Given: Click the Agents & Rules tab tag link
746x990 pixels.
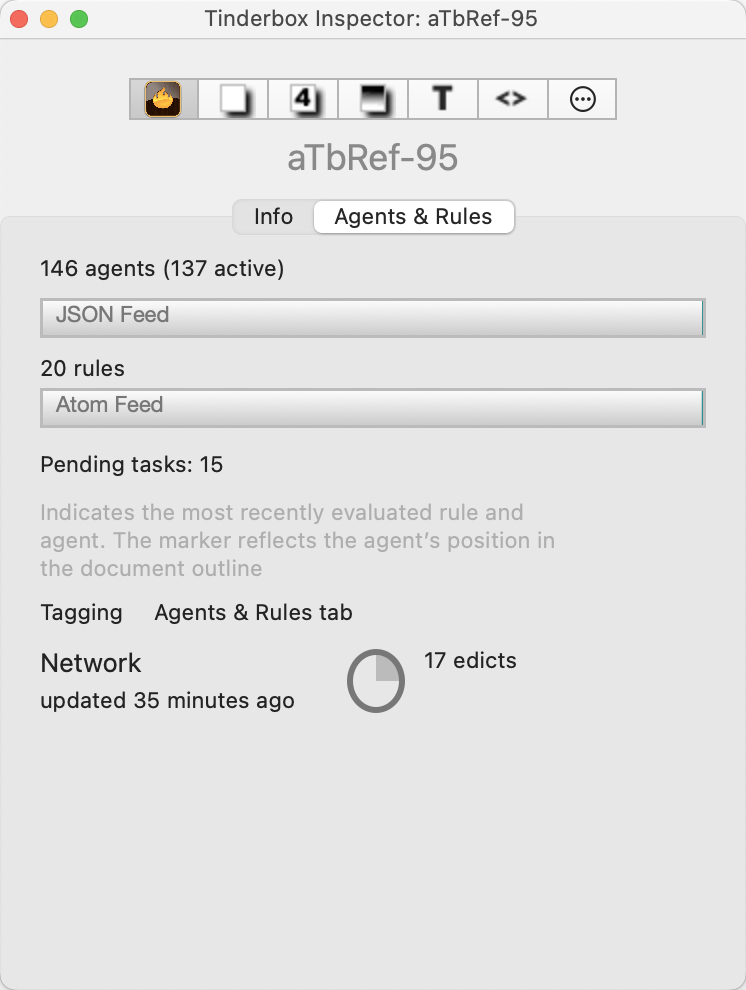Looking at the screenshot, I should [x=253, y=613].
